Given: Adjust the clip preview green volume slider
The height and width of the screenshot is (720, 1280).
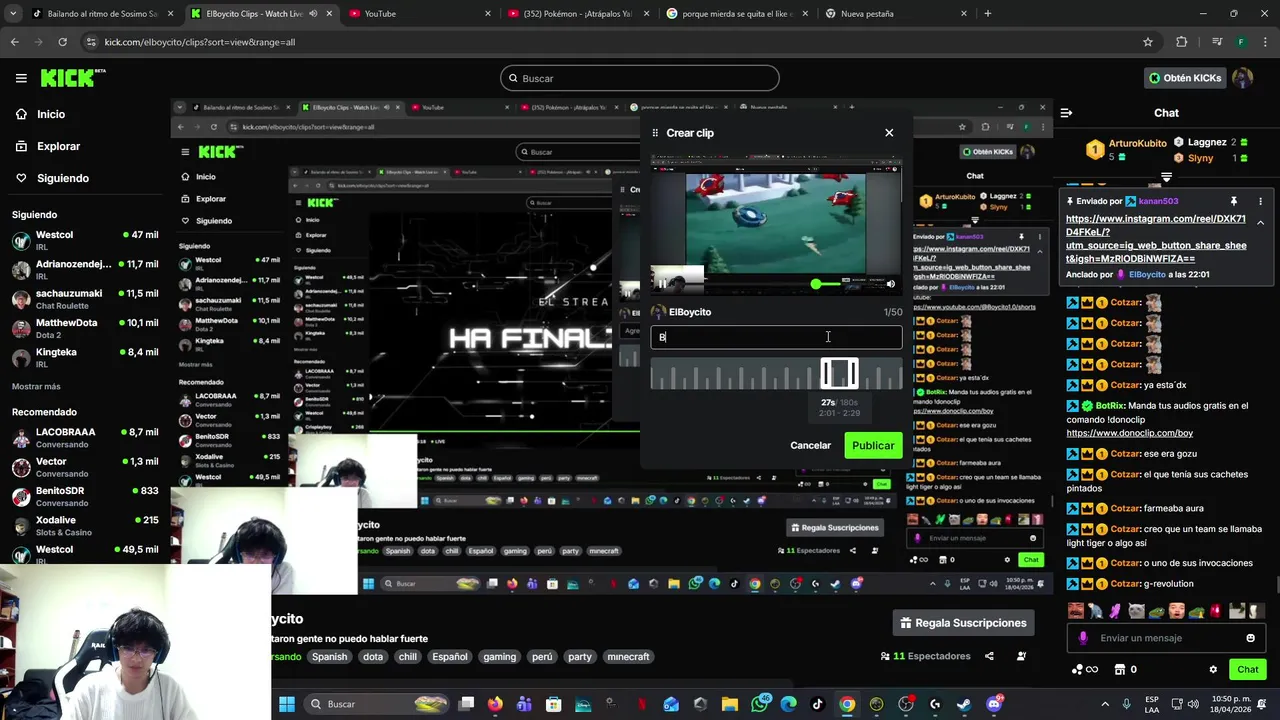Looking at the screenshot, I should pos(828,285).
